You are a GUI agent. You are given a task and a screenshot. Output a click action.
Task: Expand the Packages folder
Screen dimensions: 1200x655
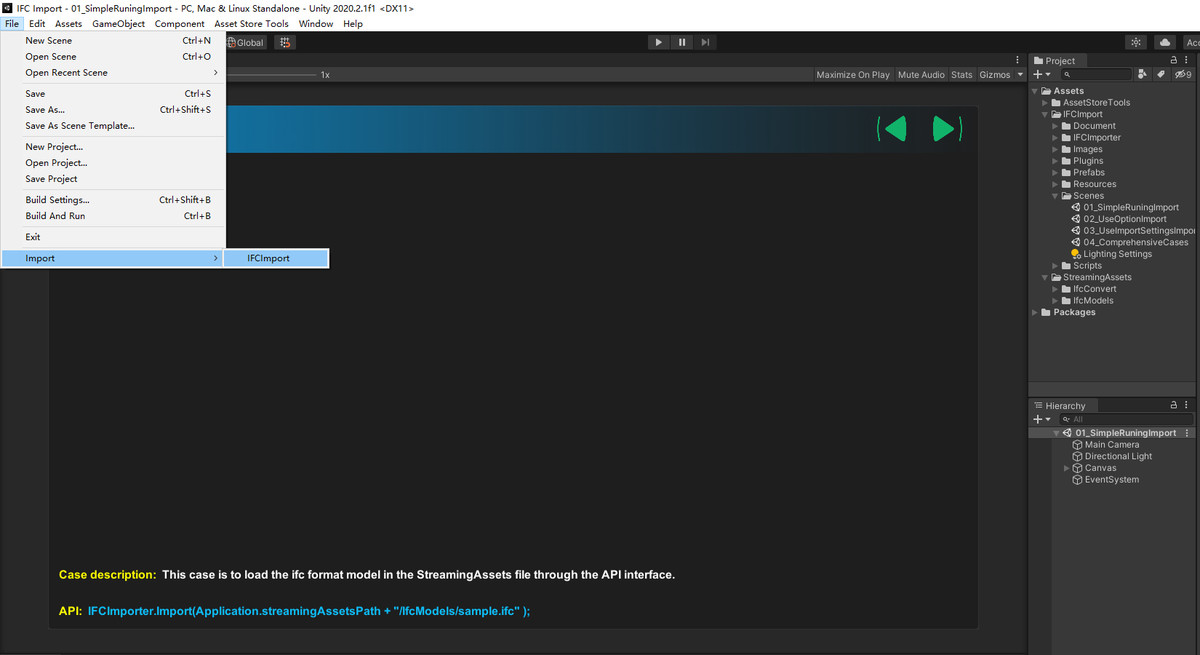(1035, 312)
